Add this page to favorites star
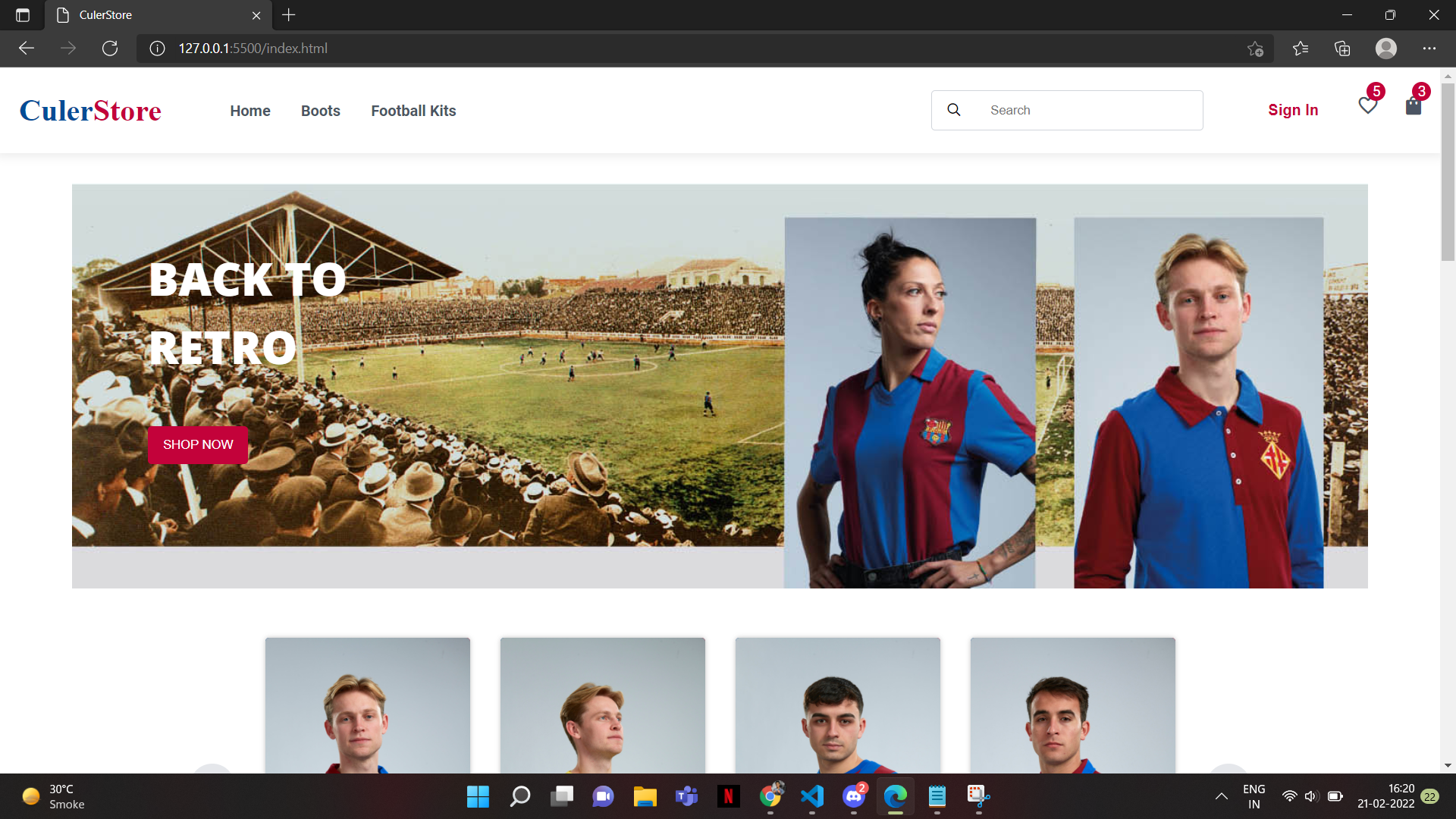1456x819 pixels. click(x=1255, y=49)
